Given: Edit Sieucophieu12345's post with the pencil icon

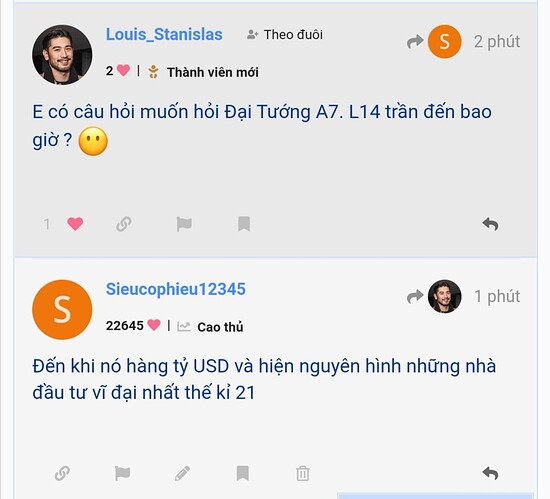Looking at the screenshot, I should pyautogui.click(x=182, y=473).
